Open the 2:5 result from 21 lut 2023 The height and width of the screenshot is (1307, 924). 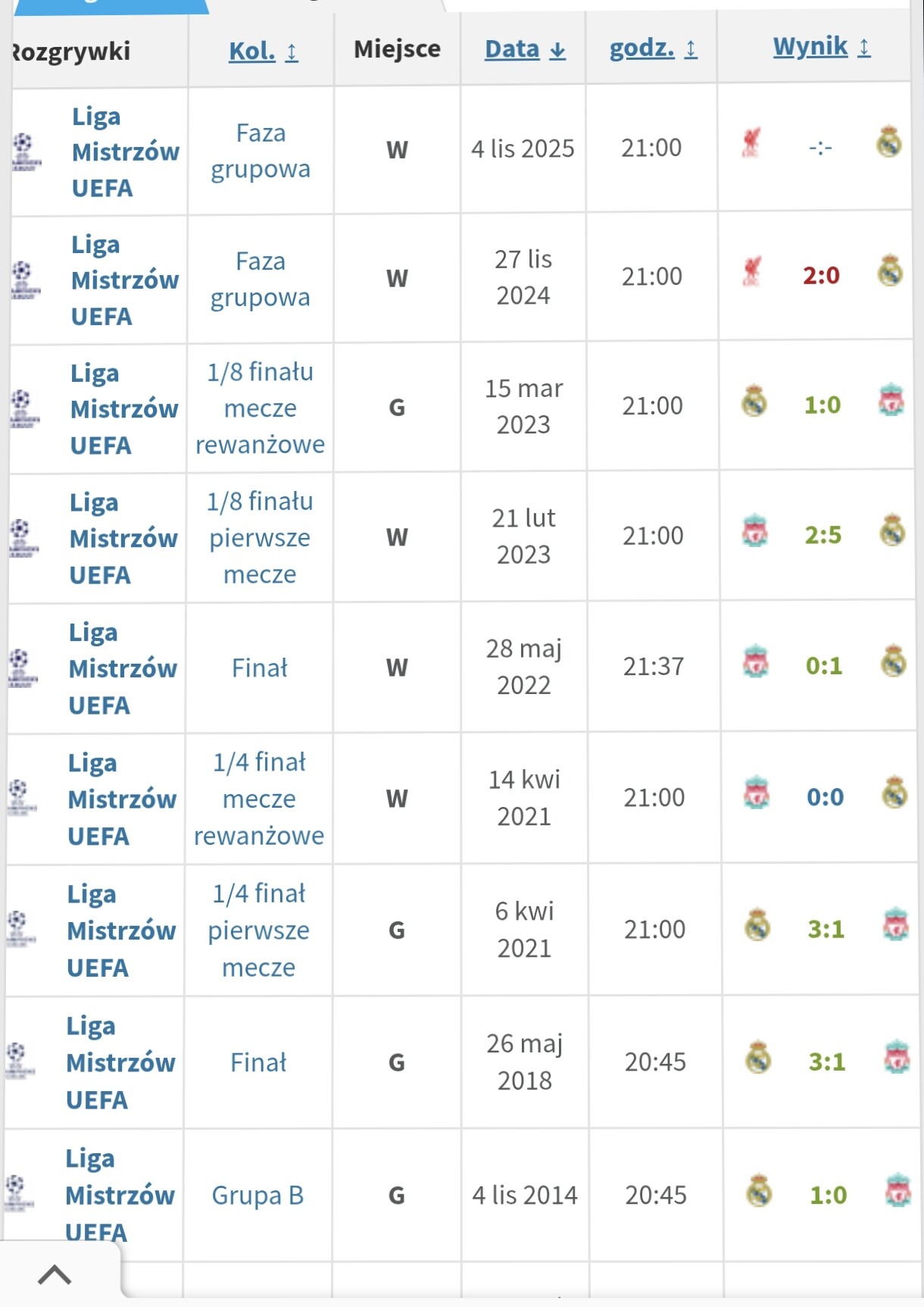point(823,535)
